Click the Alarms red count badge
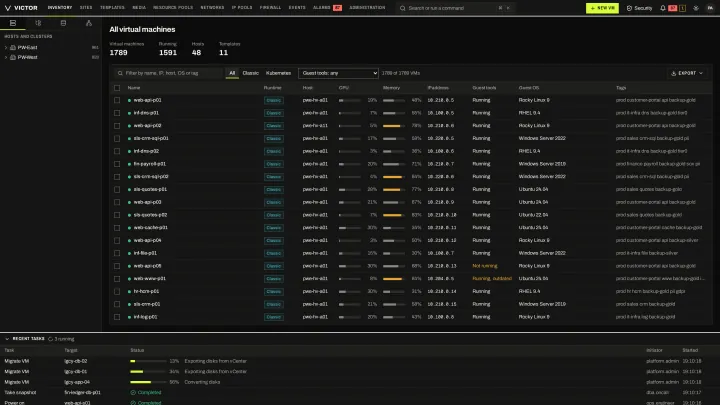This screenshot has width=720, height=405. point(338,8)
